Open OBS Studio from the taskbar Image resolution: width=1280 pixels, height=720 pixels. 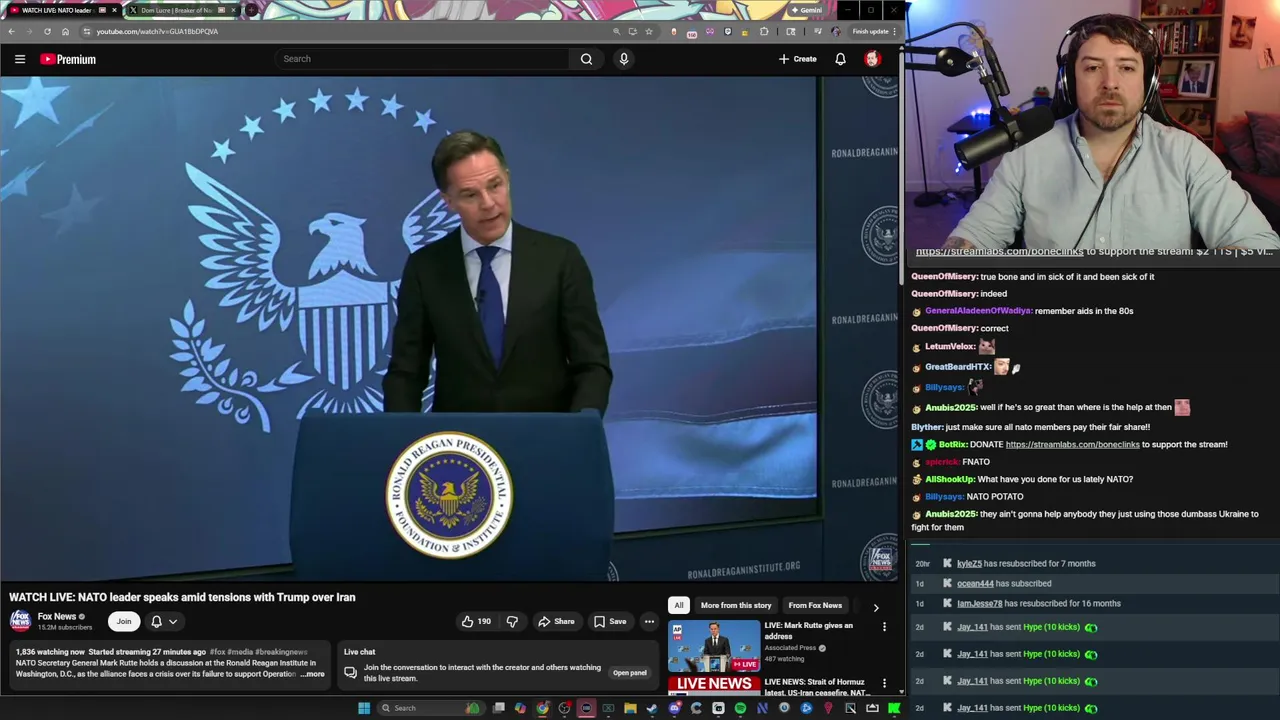pos(564,708)
